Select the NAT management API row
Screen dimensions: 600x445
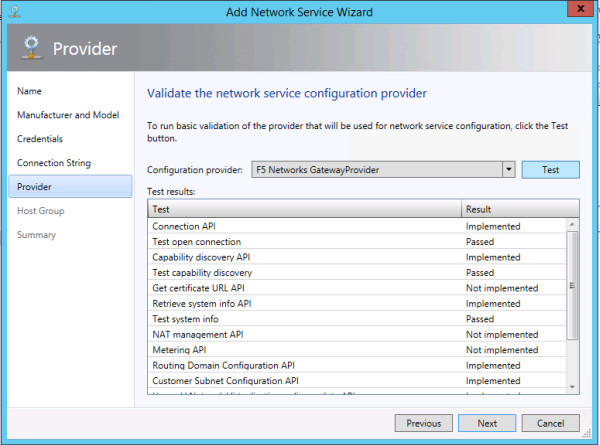point(357,335)
